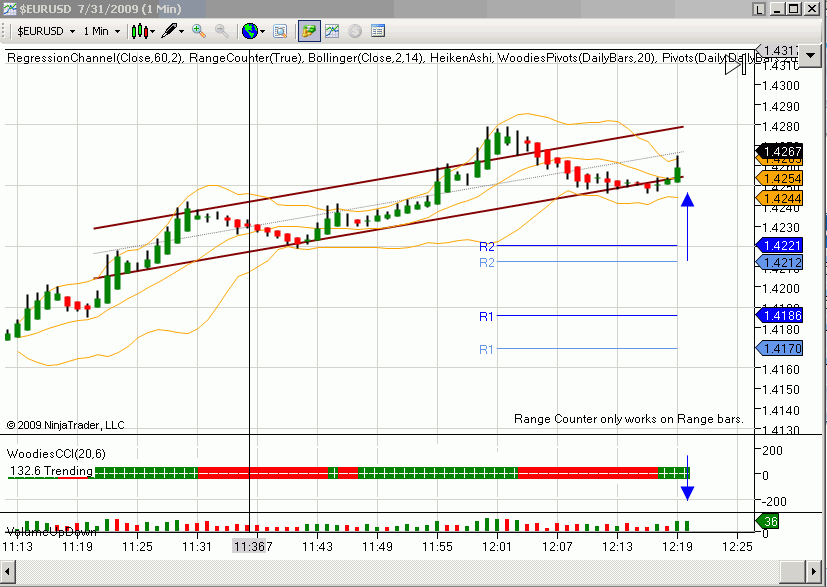Click the 12:01 time axis label

point(497,546)
